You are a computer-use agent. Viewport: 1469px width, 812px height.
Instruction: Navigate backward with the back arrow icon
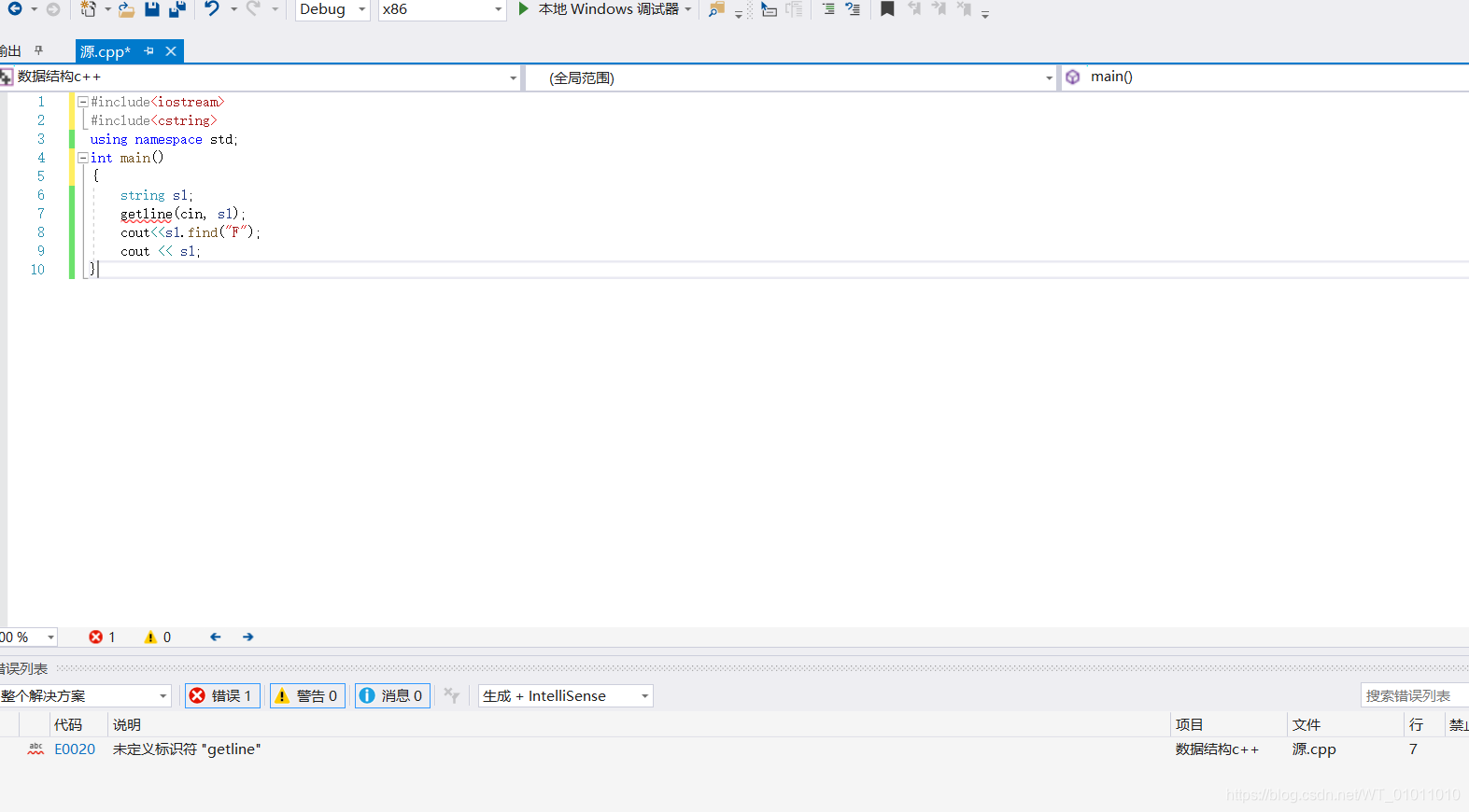click(x=15, y=8)
